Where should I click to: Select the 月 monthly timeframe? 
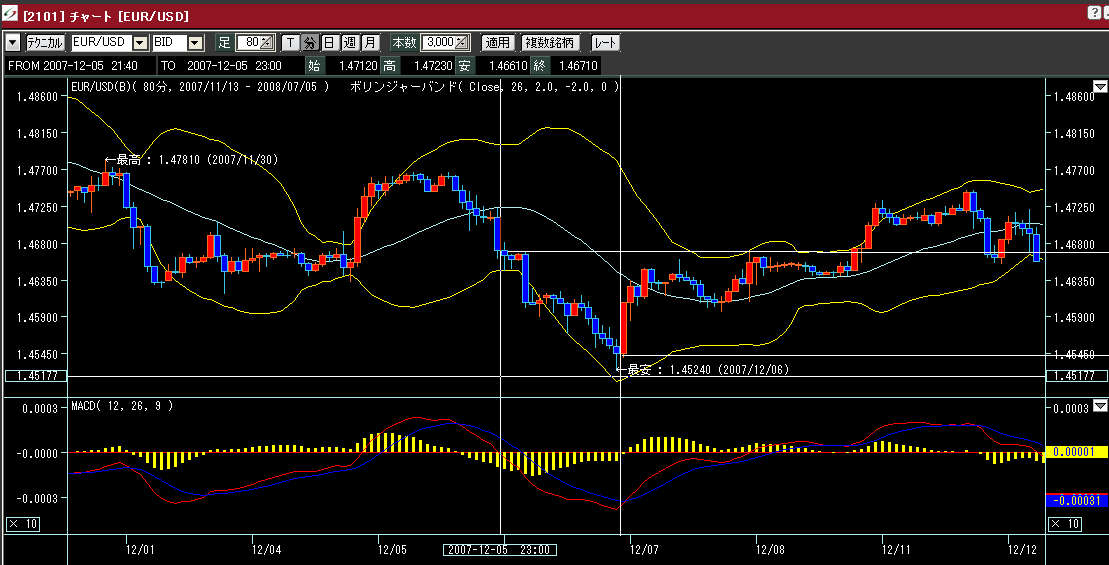pyautogui.click(x=371, y=42)
